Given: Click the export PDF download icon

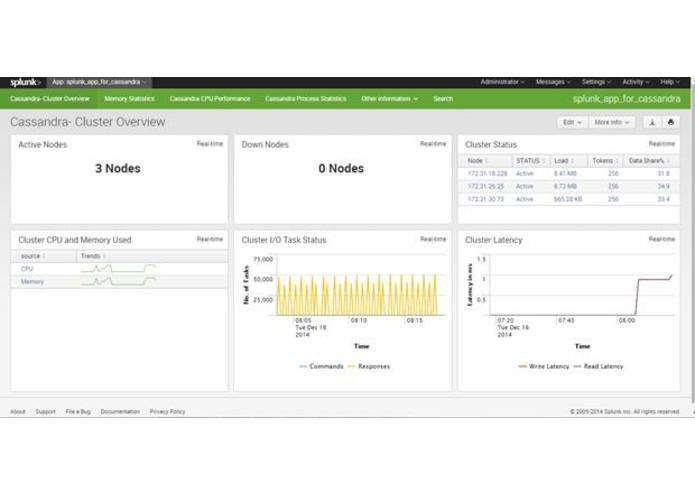Looking at the screenshot, I should [652, 122].
